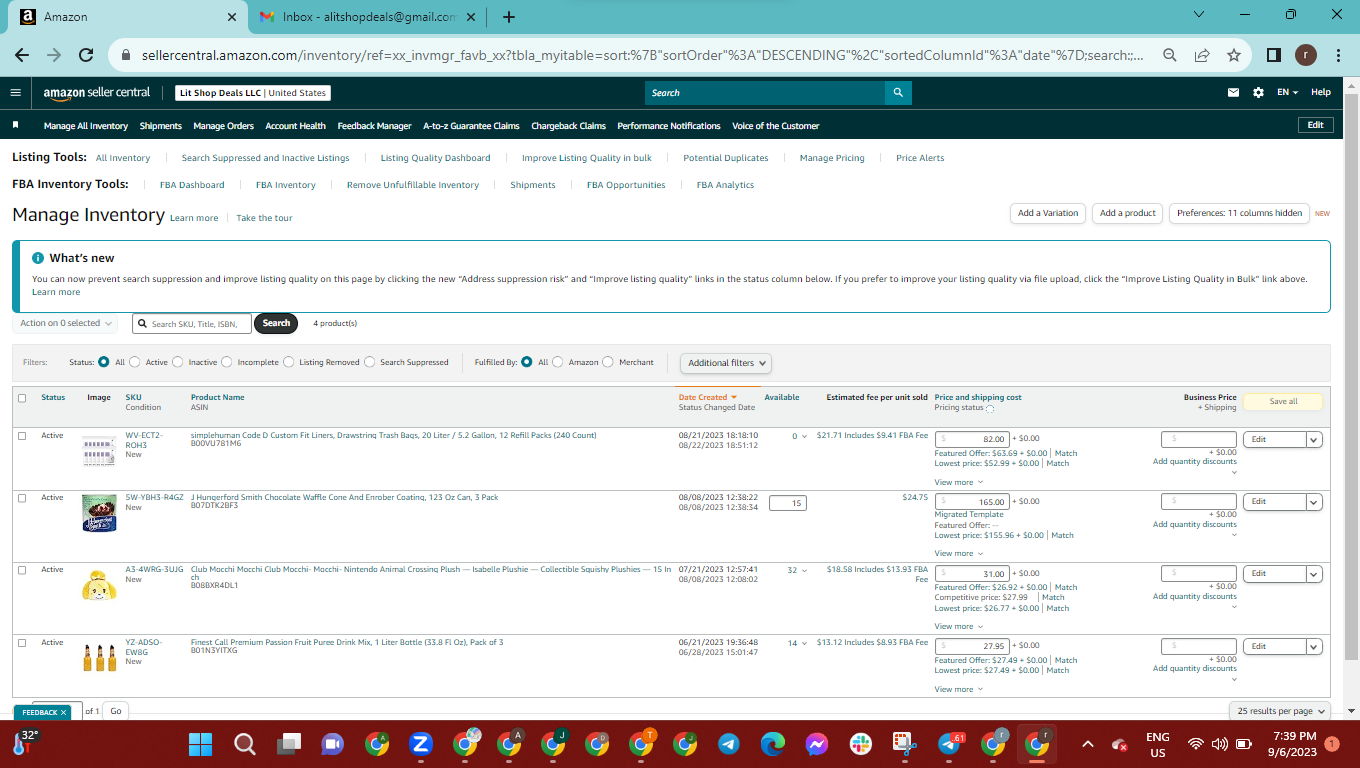Launch Zoom from the taskbar
1360x768 pixels.
[421, 744]
